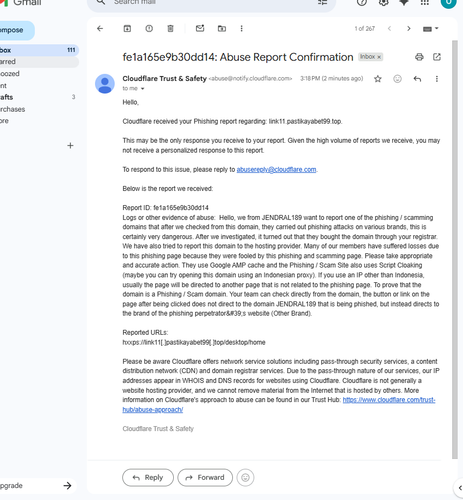Print this email conversation

pyautogui.click(x=419, y=57)
